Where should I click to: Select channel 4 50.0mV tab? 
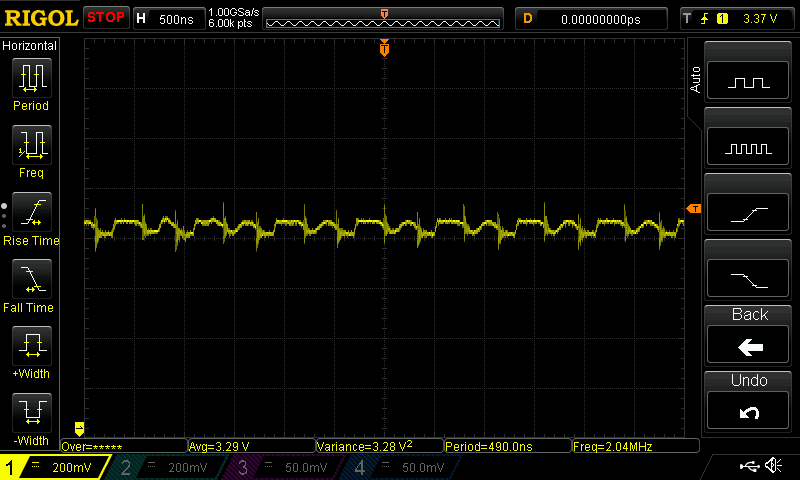point(403,467)
